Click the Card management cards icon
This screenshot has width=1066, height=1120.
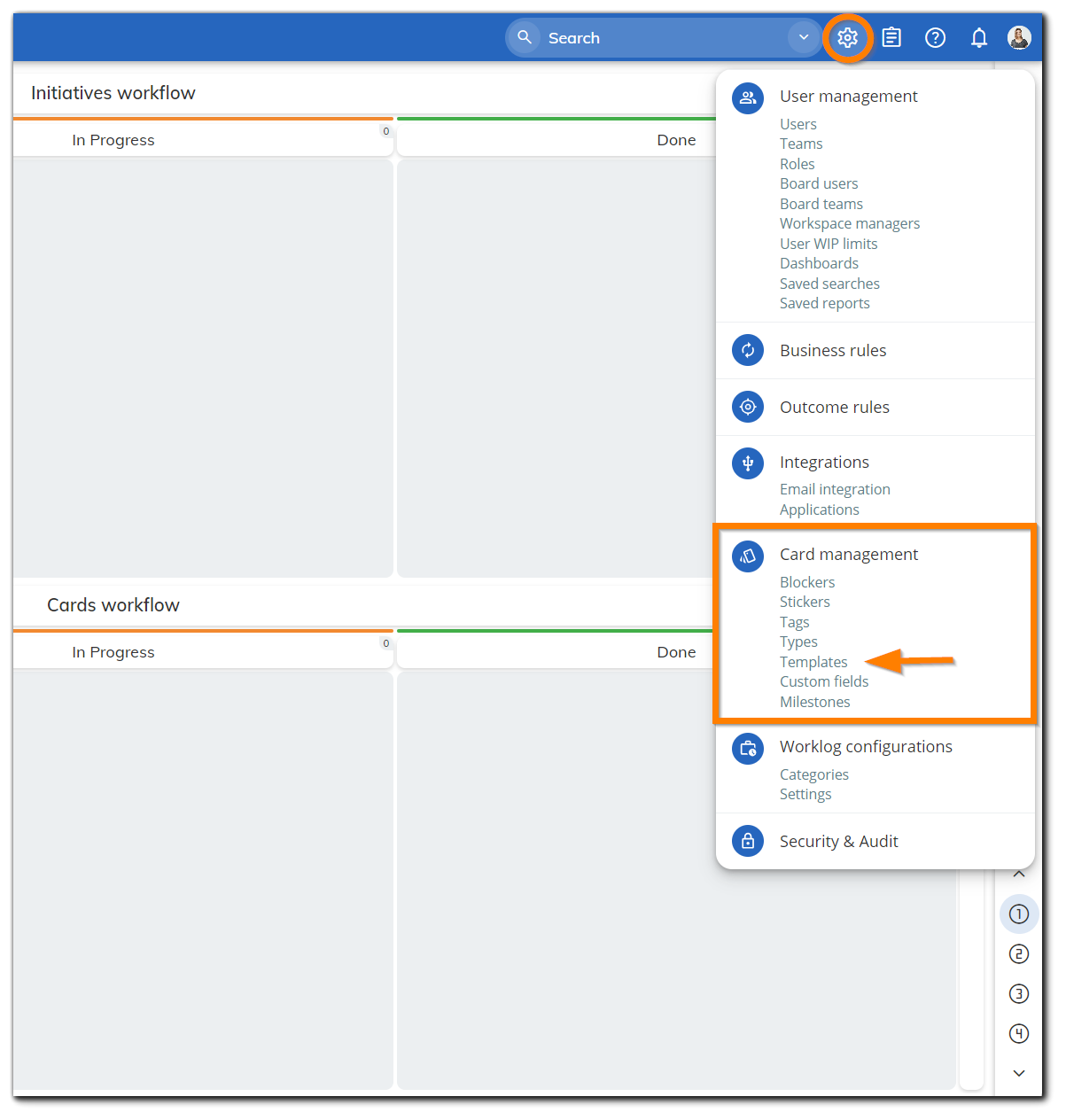747,556
